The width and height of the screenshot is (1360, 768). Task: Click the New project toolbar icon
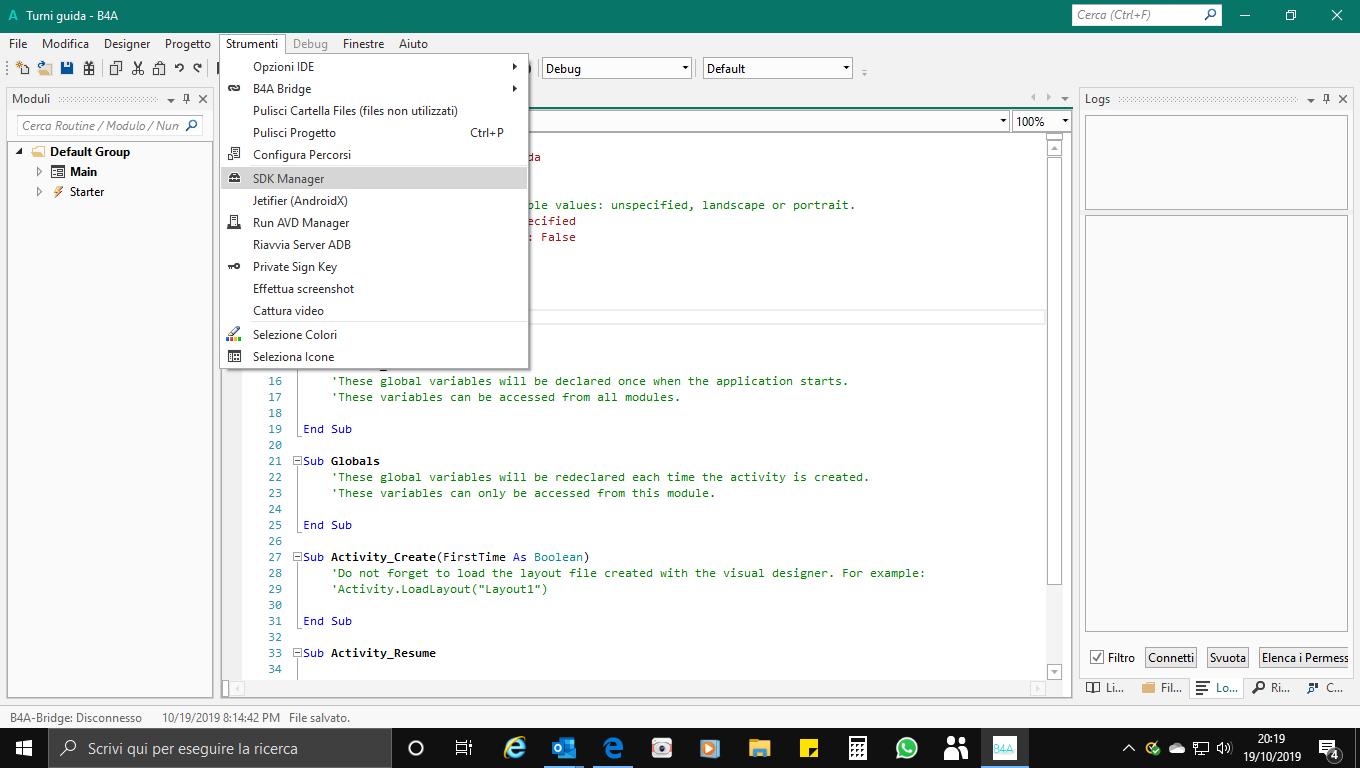pos(22,69)
